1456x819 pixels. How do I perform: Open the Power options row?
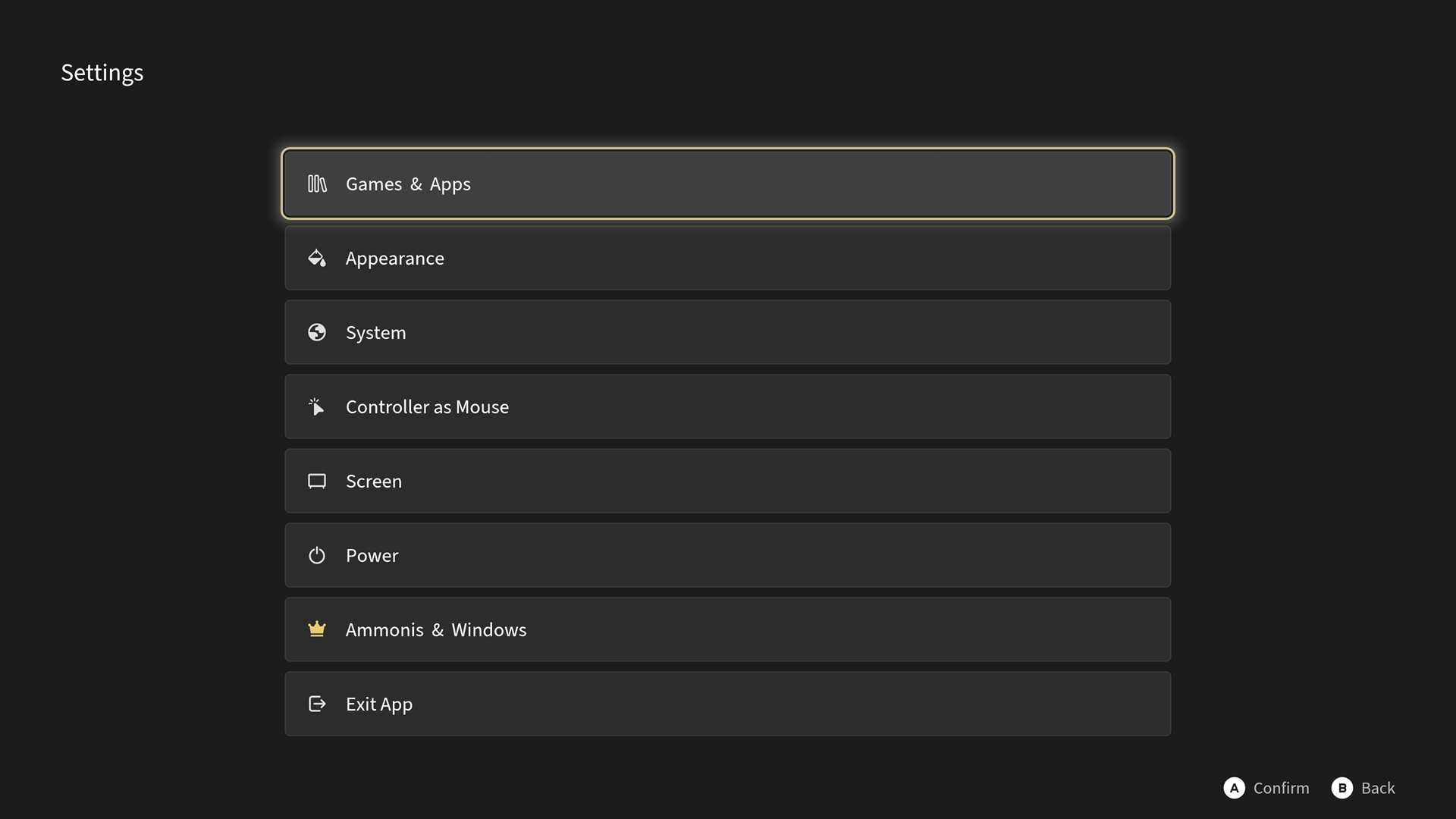coord(728,555)
